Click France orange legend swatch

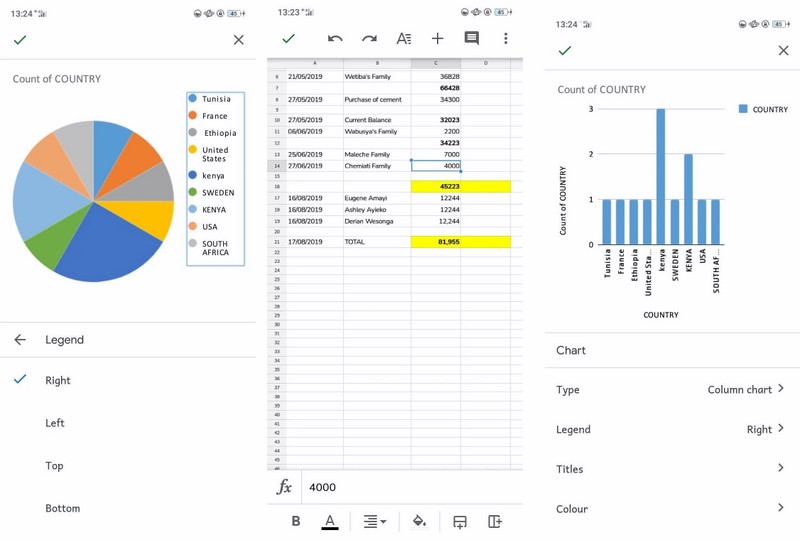192,115
